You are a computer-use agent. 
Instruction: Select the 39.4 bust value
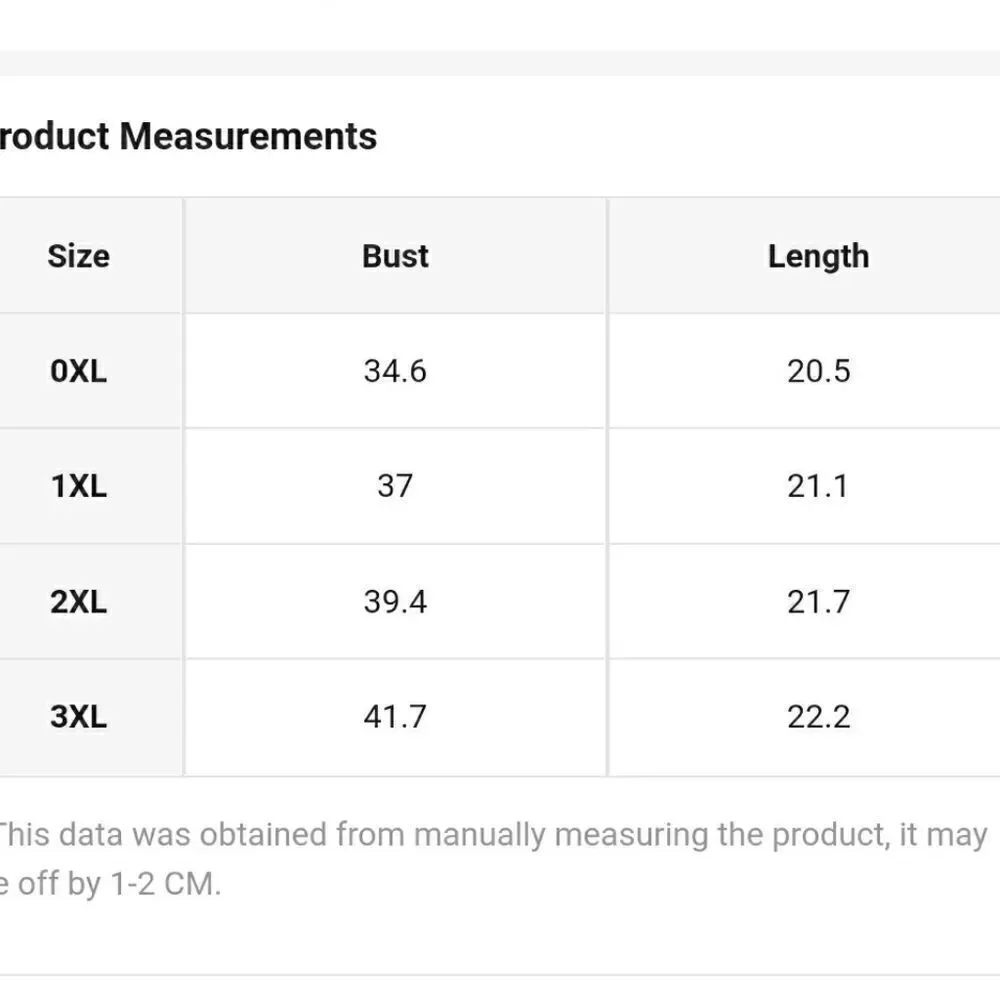tap(395, 602)
